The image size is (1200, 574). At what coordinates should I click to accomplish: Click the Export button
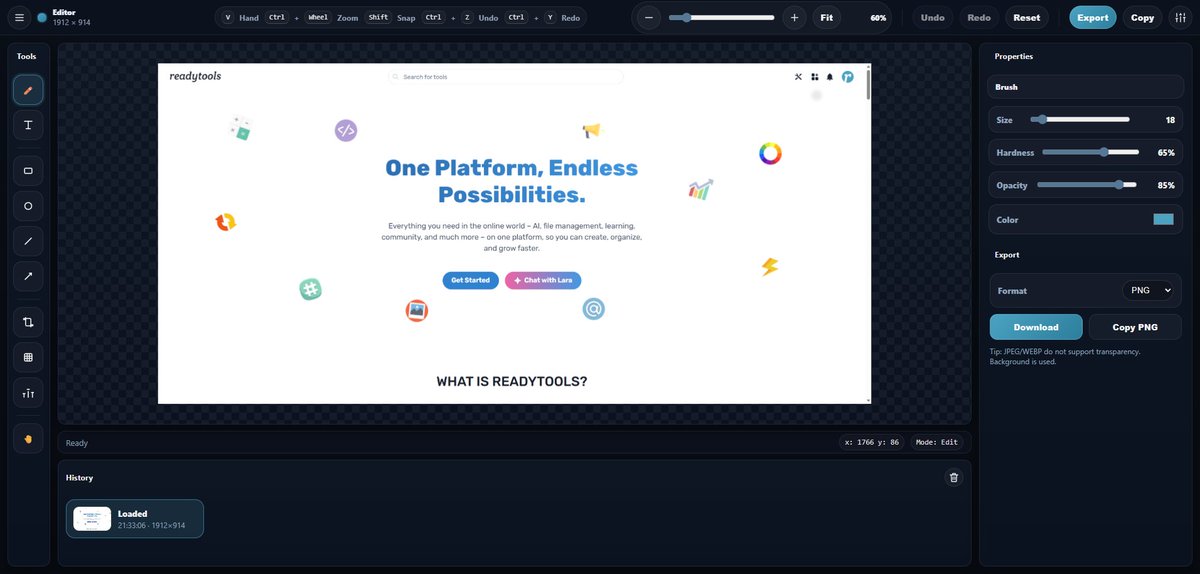(1093, 17)
